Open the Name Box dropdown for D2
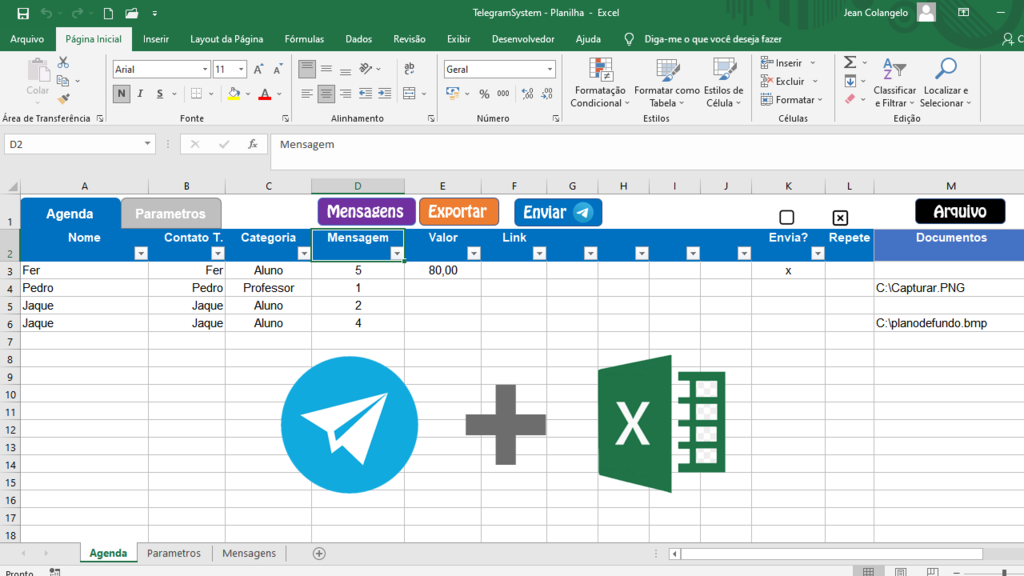The image size is (1024, 576). coord(147,144)
